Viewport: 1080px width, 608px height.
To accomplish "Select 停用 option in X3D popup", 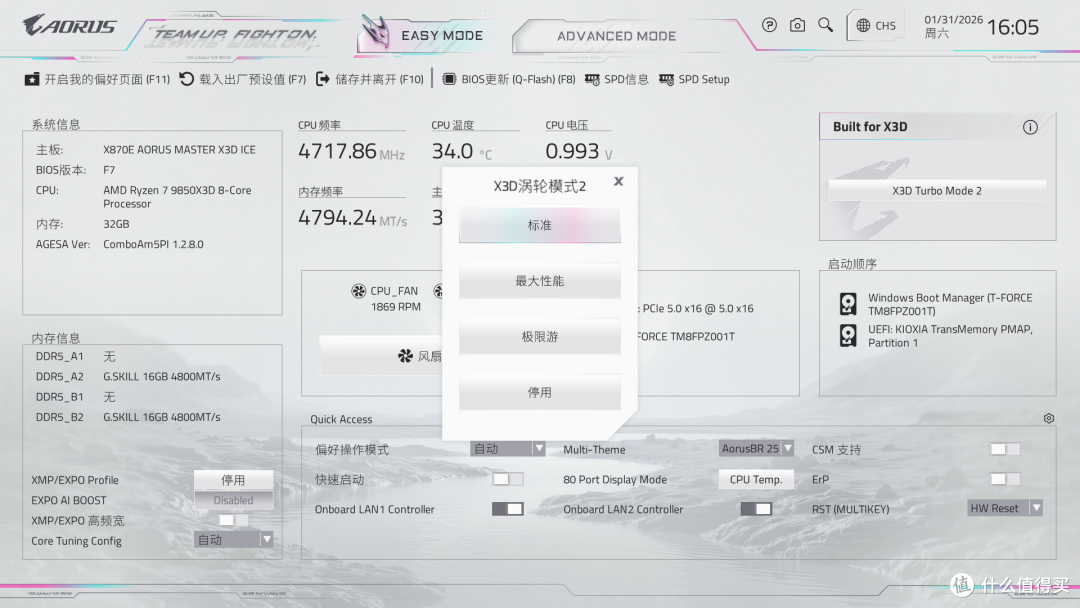I will point(539,392).
